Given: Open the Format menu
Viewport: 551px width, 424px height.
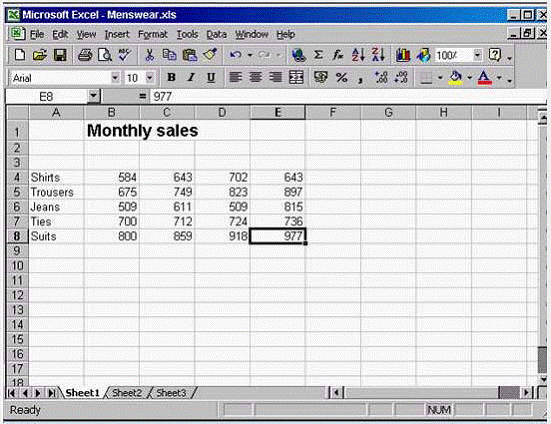Looking at the screenshot, I should click(x=153, y=34).
